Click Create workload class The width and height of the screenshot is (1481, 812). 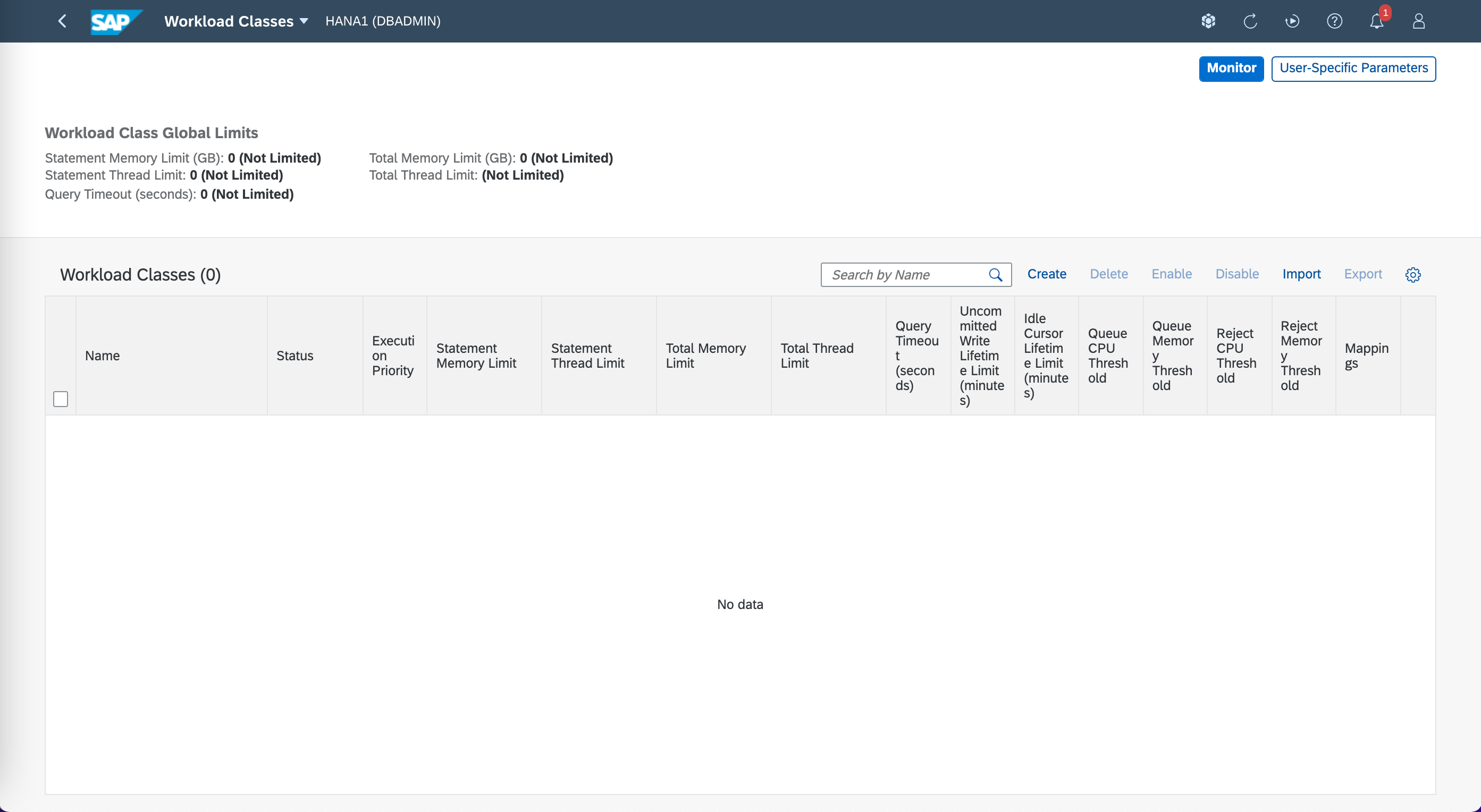click(x=1046, y=274)
